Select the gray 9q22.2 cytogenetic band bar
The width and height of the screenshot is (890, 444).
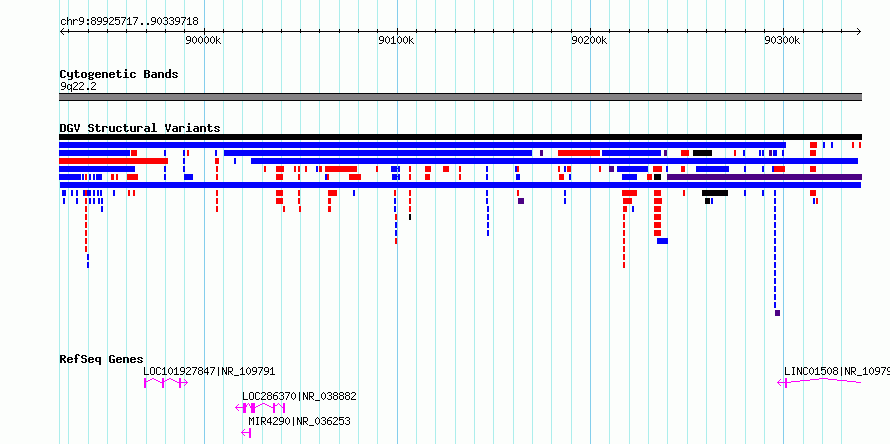460,97
